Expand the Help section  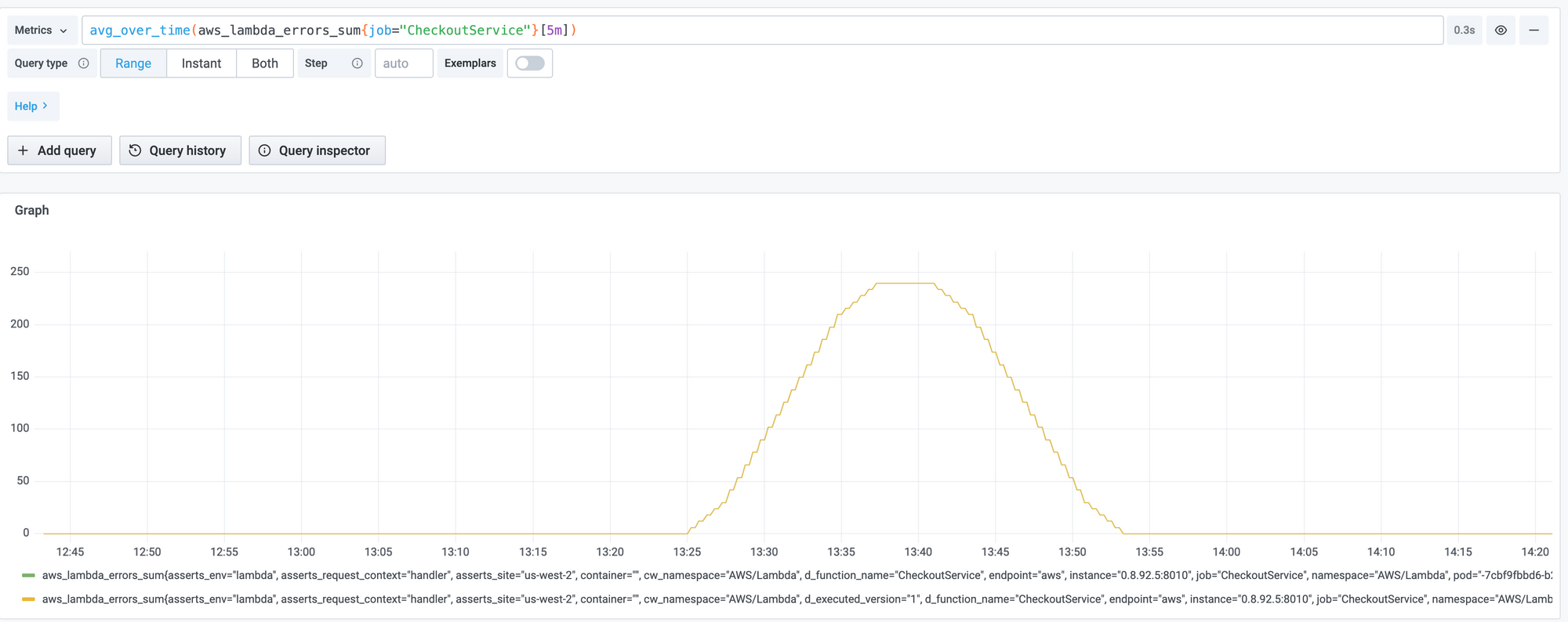32,107
